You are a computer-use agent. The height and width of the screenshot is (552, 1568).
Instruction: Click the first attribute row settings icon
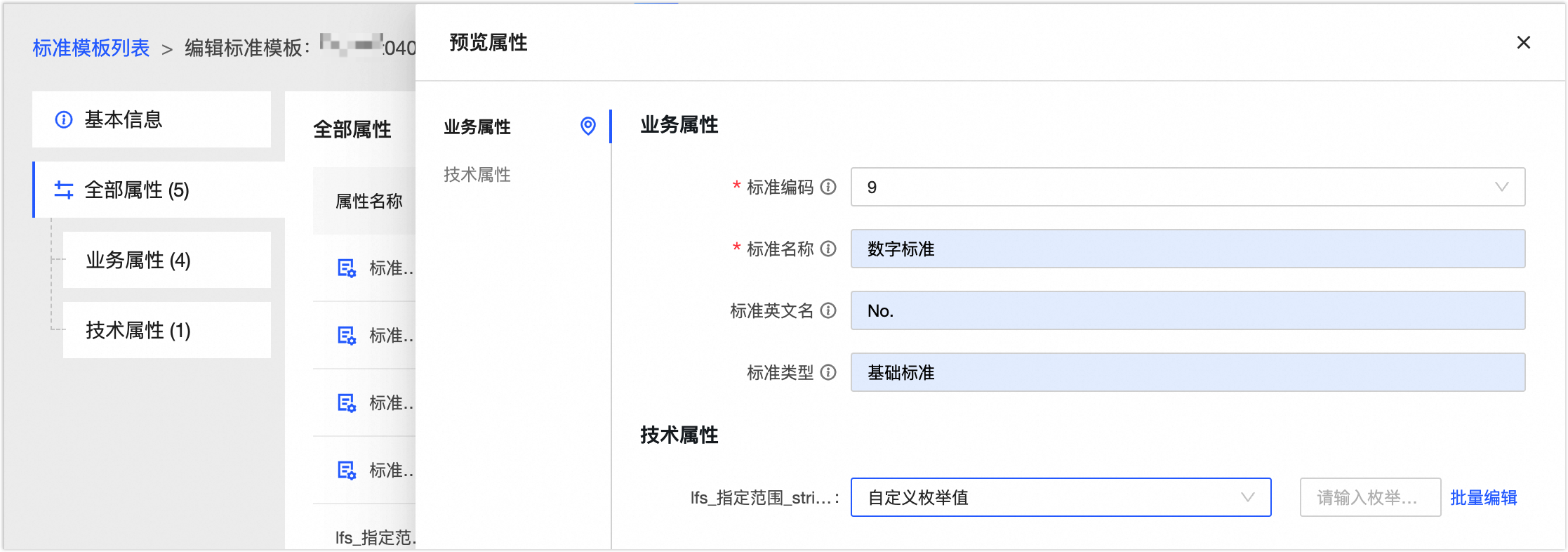(347, 268)
